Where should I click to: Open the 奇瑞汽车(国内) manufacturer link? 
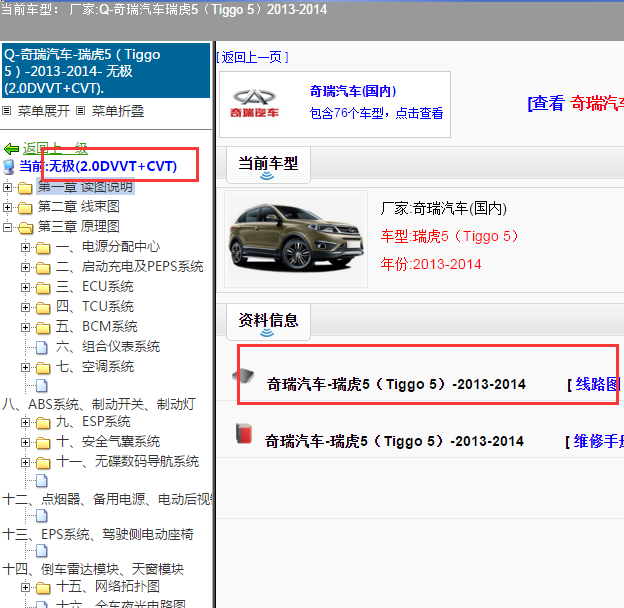pos(353,91)
